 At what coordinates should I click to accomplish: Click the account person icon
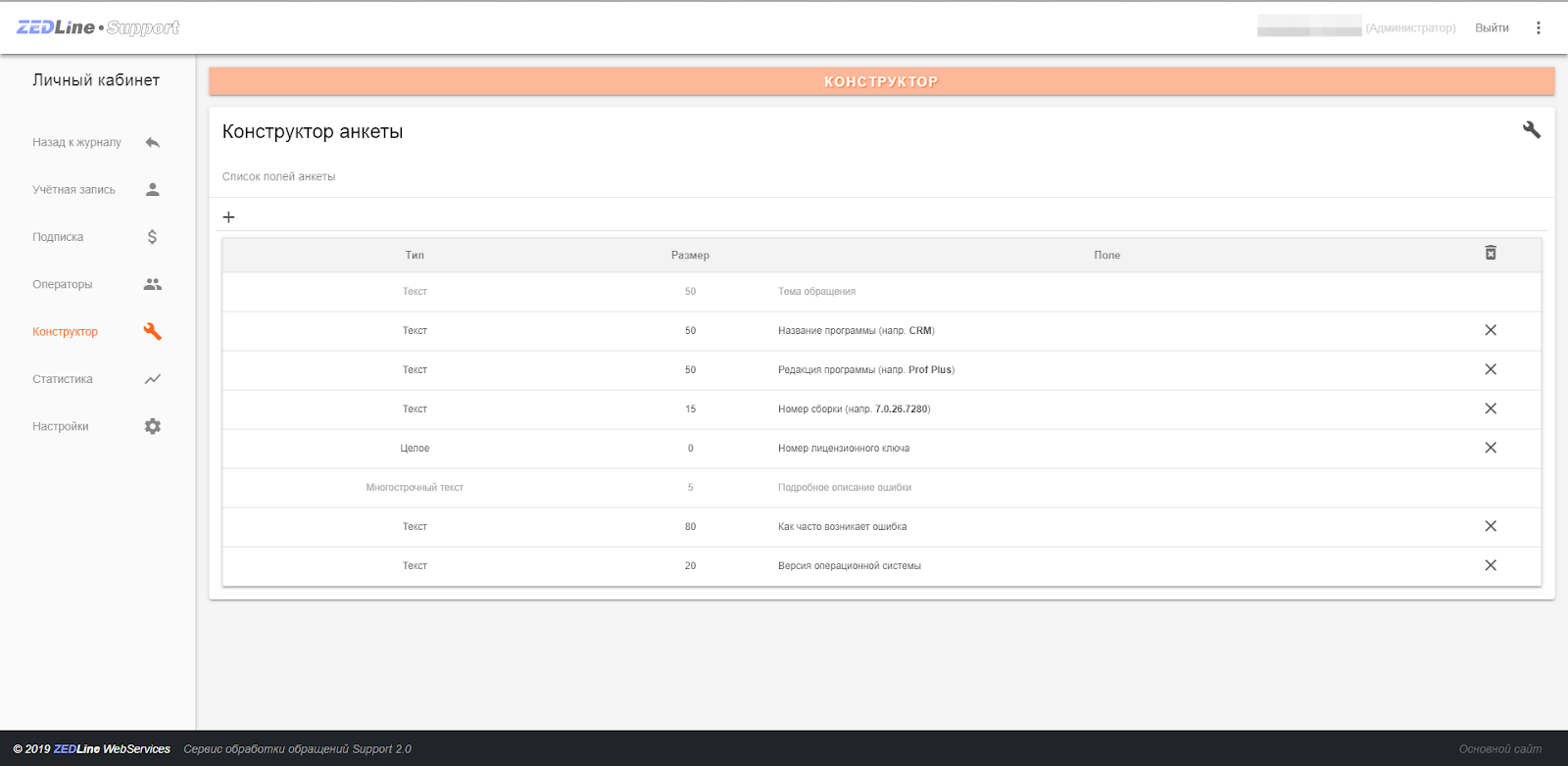[153, 190]
